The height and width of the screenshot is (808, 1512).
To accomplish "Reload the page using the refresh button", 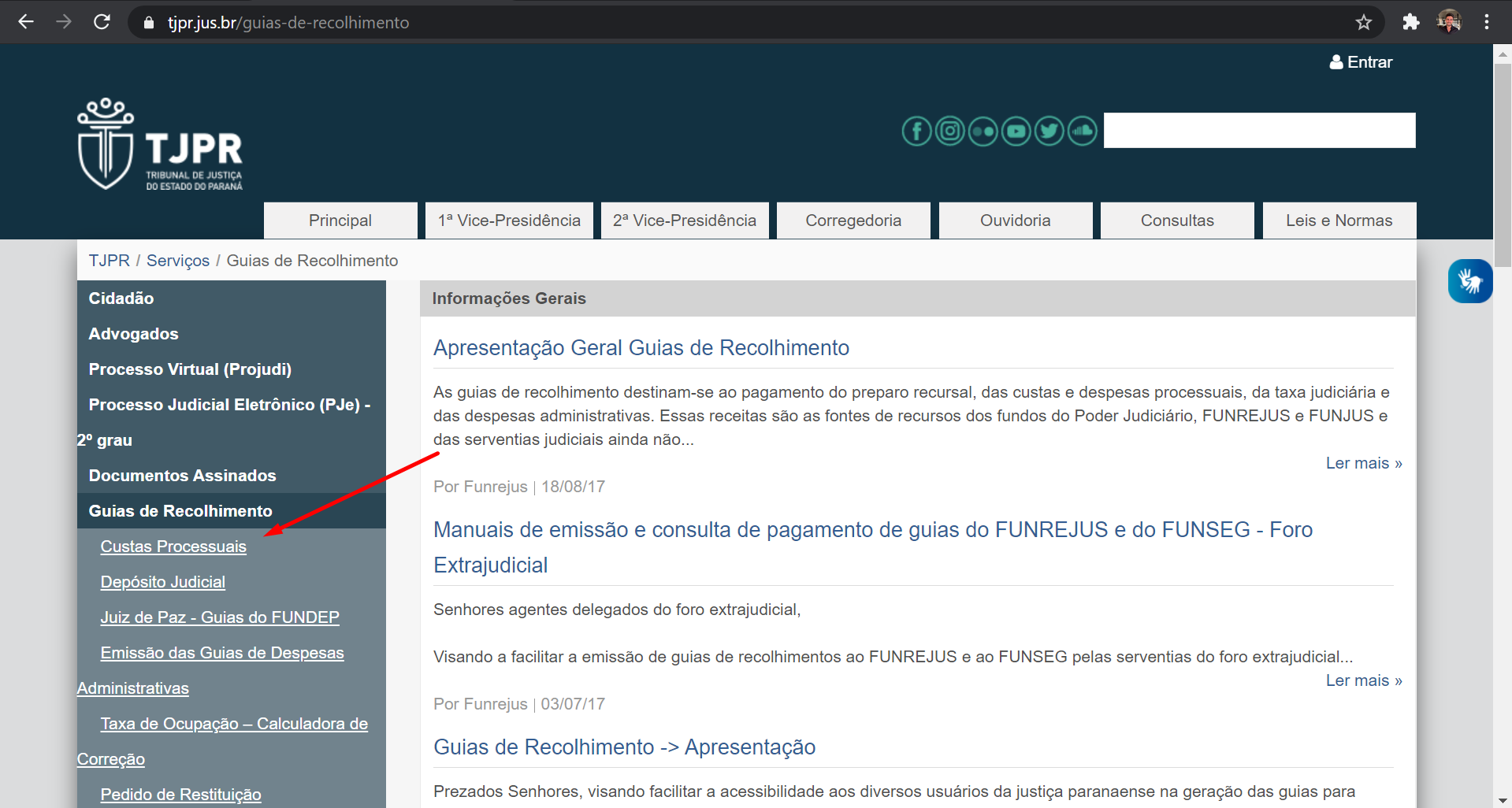I will pos(102,22).
